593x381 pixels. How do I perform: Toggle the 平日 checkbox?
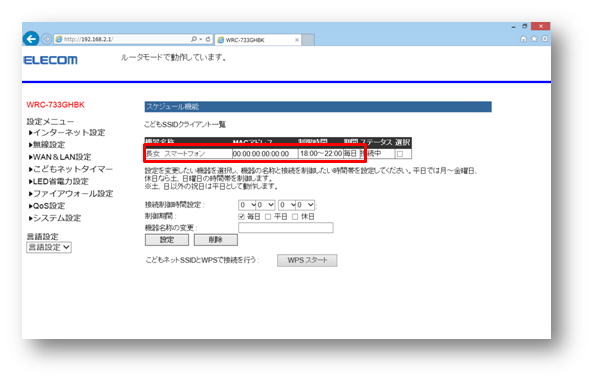[x=268, y=217]
